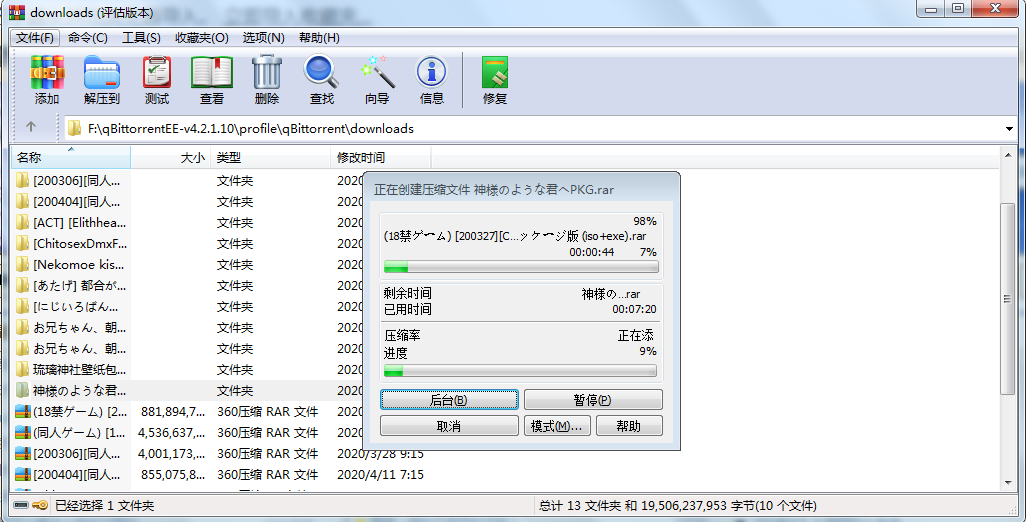Click the scrollbar down arrow
The height and width of the screenshot is (522, 1026).
(1008, 483)
